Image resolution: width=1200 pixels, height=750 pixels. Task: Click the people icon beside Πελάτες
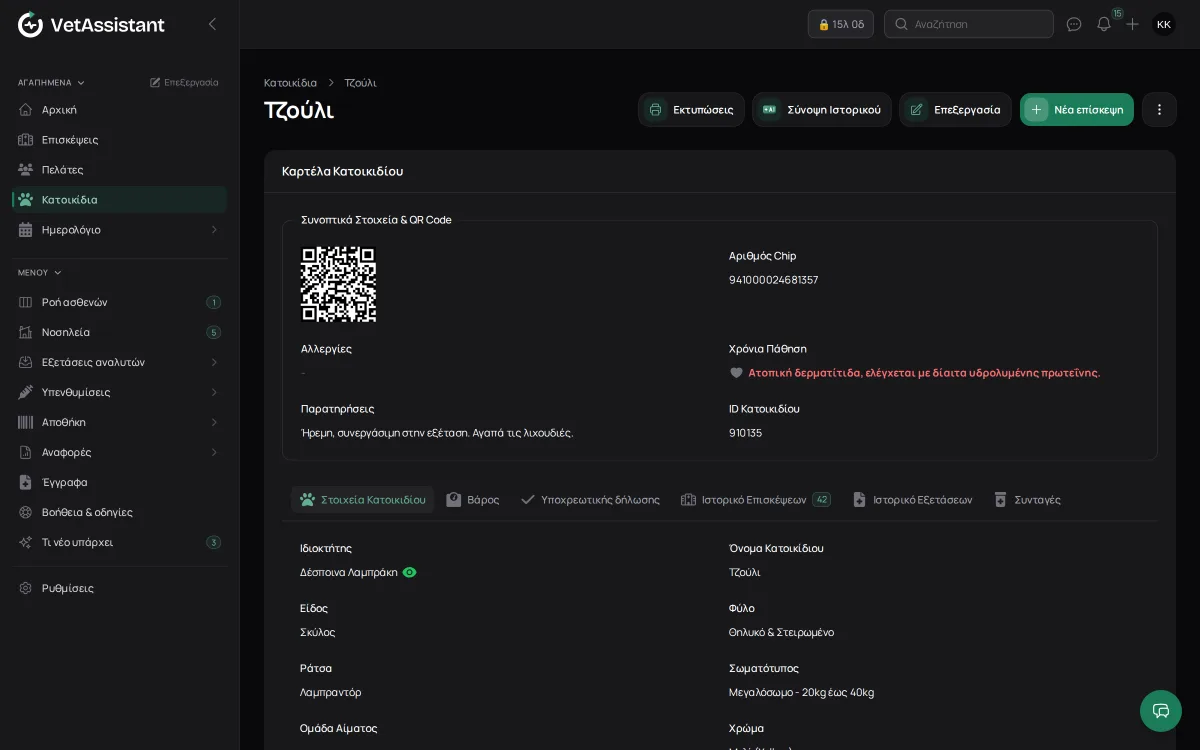tap(26, 169)
